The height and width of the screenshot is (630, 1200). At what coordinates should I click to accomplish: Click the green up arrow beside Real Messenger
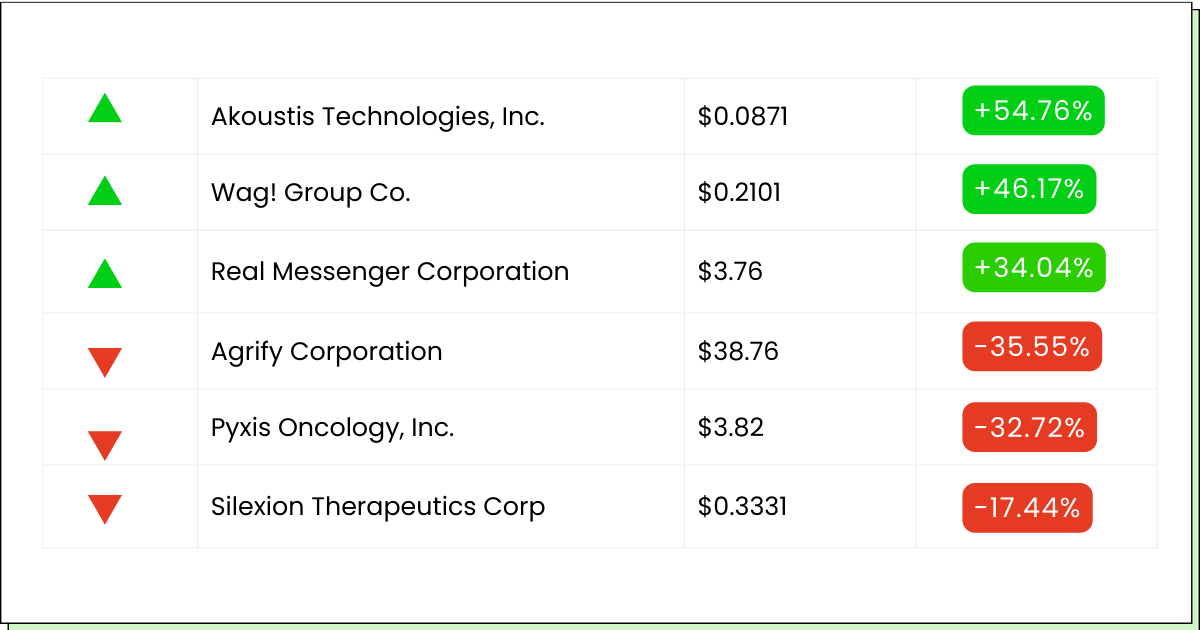click(x=105, y=273)
